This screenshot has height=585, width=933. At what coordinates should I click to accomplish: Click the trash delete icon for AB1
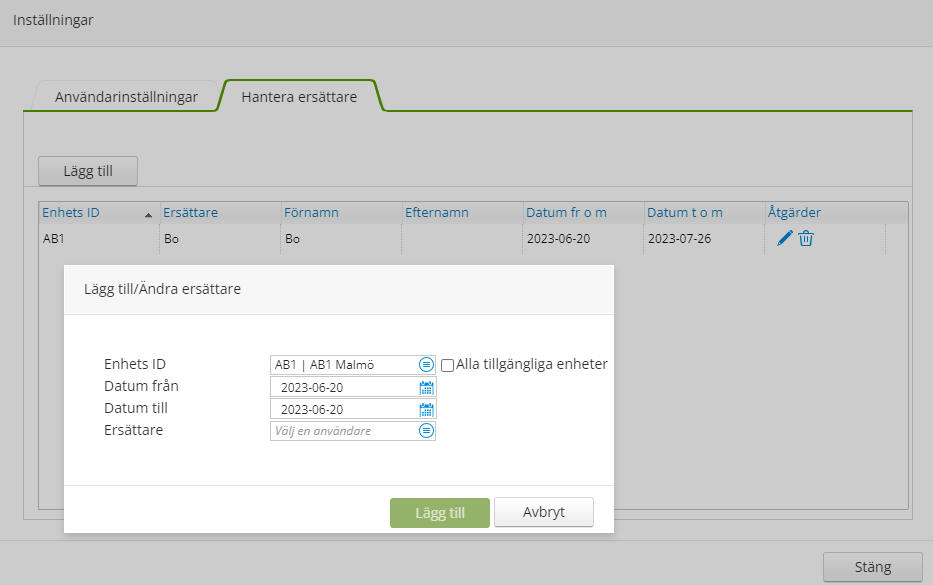coord(806,238)
